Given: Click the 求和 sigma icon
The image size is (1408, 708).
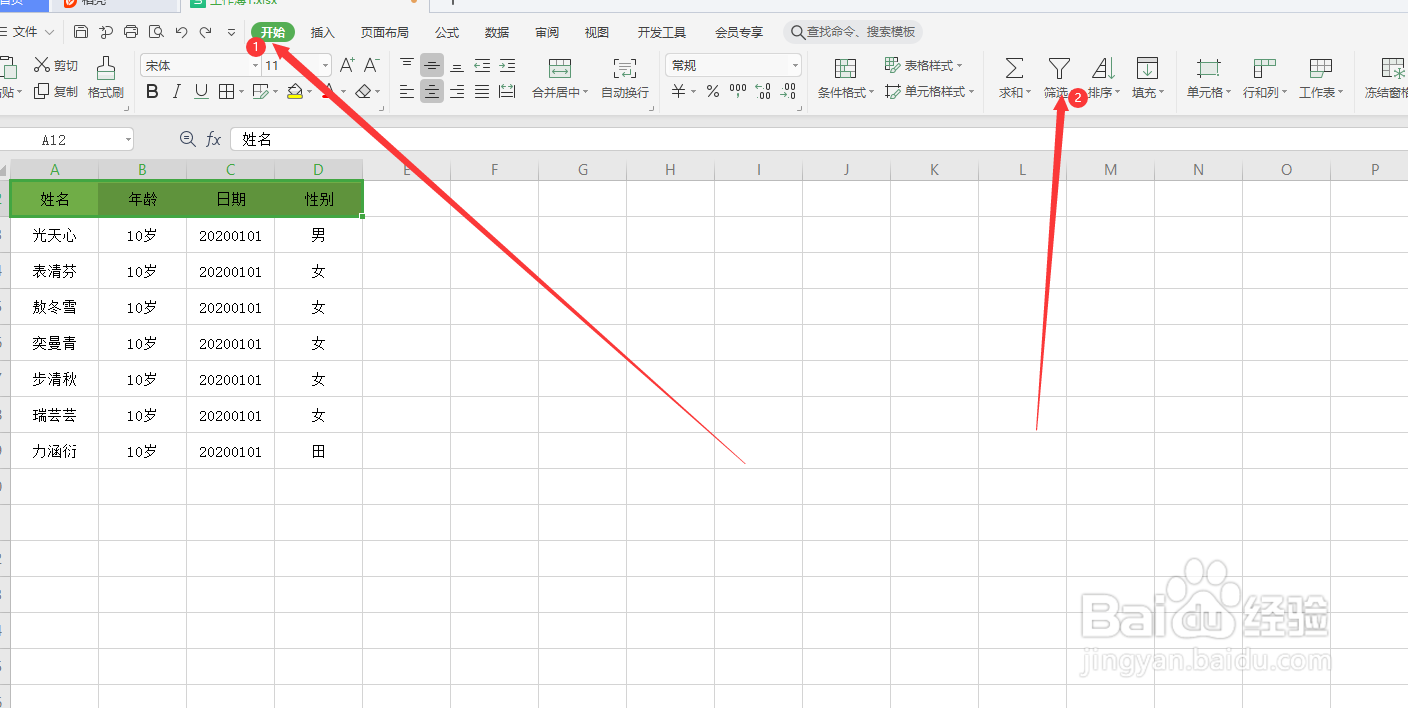Looking at the screenshot, I should tap(1014, 68).
